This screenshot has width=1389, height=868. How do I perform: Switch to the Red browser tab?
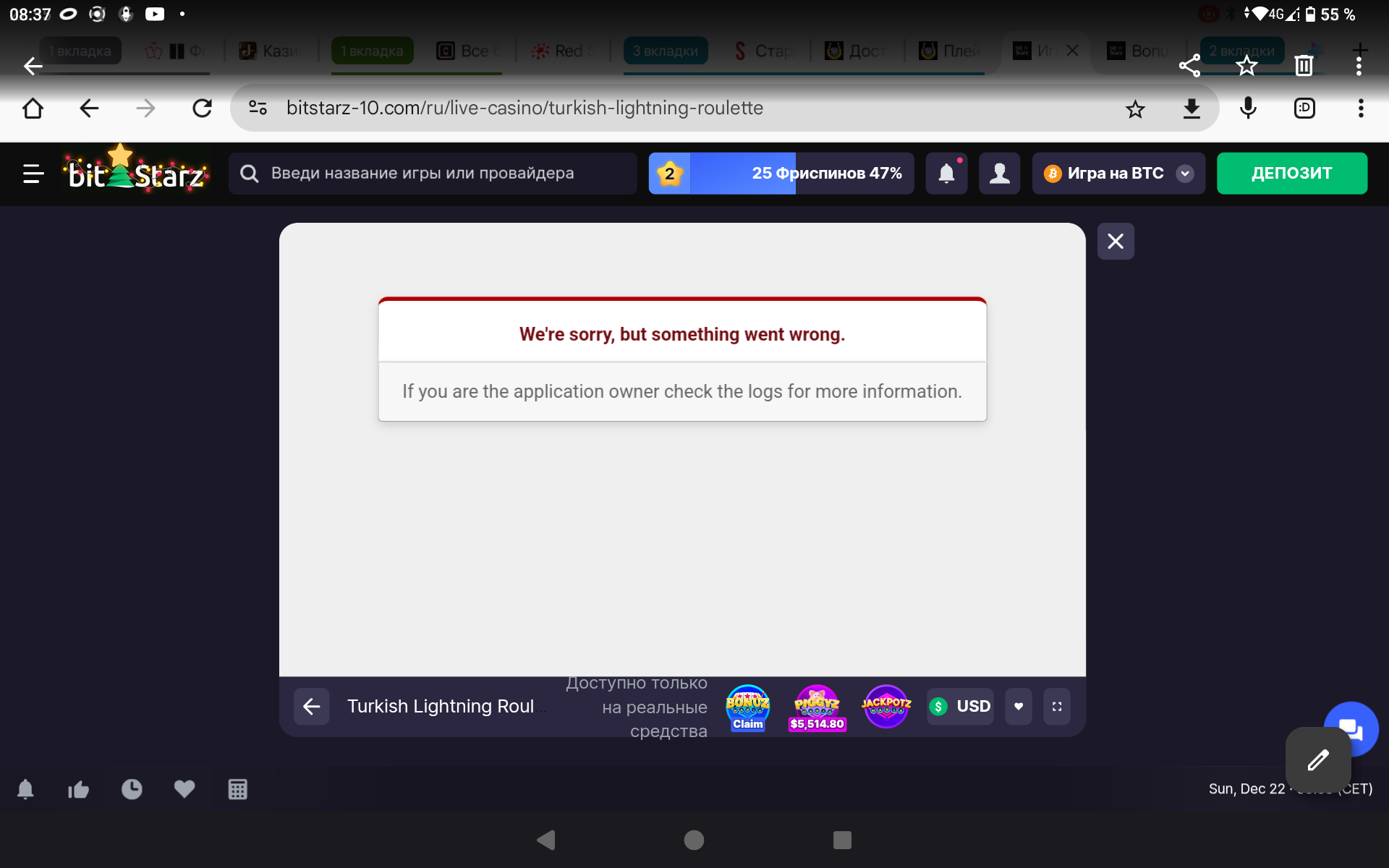tap(563, 51)
